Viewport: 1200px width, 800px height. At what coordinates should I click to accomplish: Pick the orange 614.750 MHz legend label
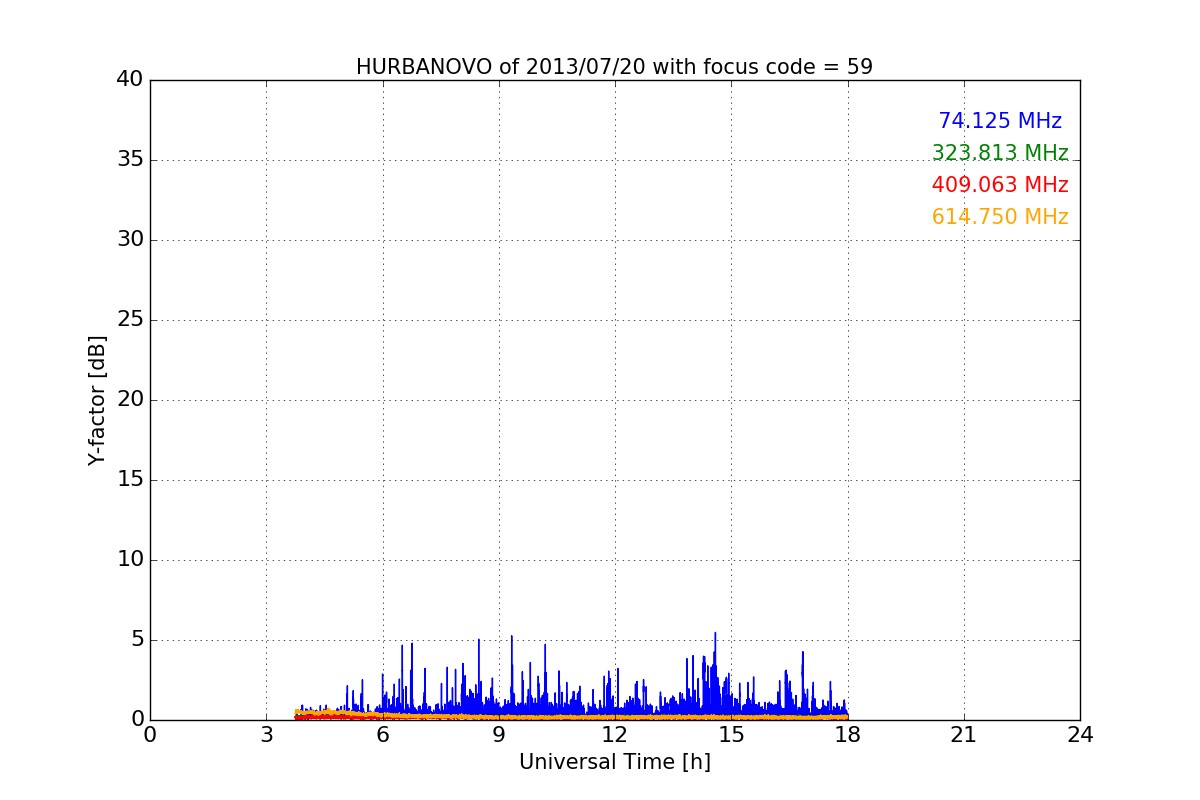click(x=1000, y=217)
